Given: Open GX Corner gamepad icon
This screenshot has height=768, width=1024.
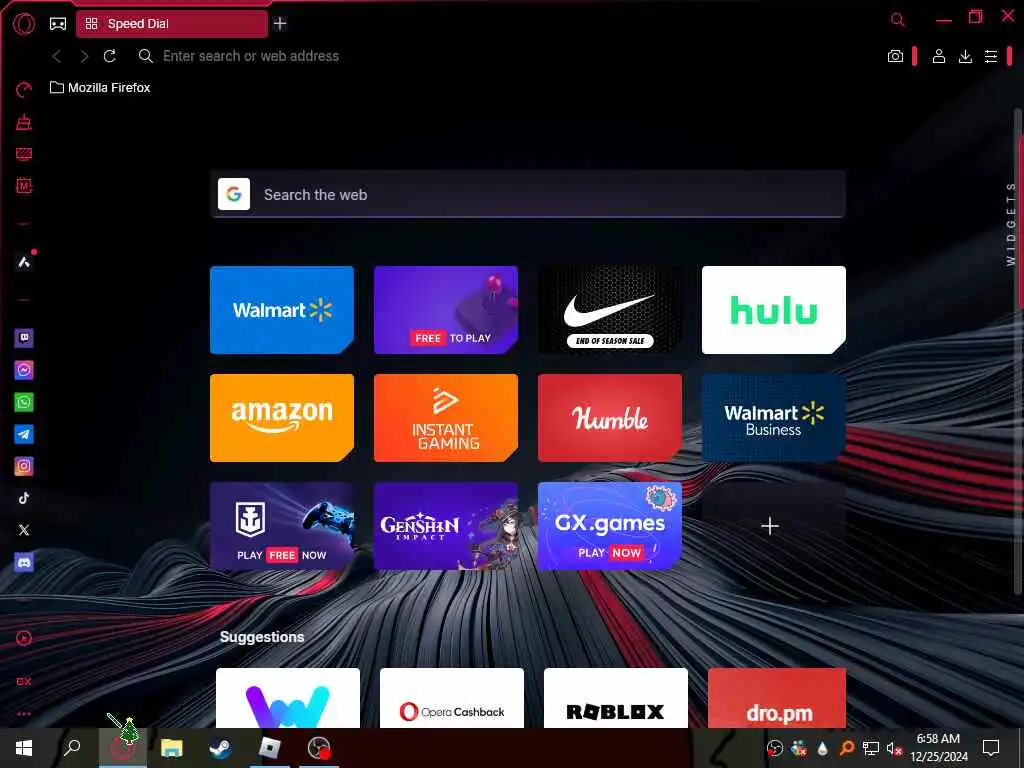Looking at the screenshot, I should coord(58,24).
